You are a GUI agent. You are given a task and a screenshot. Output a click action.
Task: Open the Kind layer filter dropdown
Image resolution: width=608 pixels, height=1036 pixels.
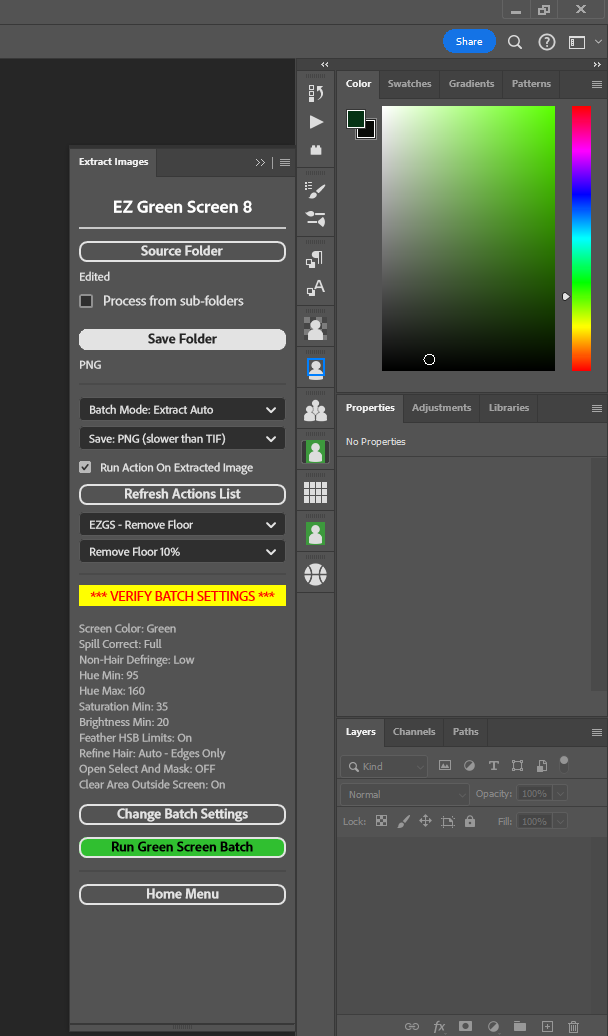pos(383,766)
